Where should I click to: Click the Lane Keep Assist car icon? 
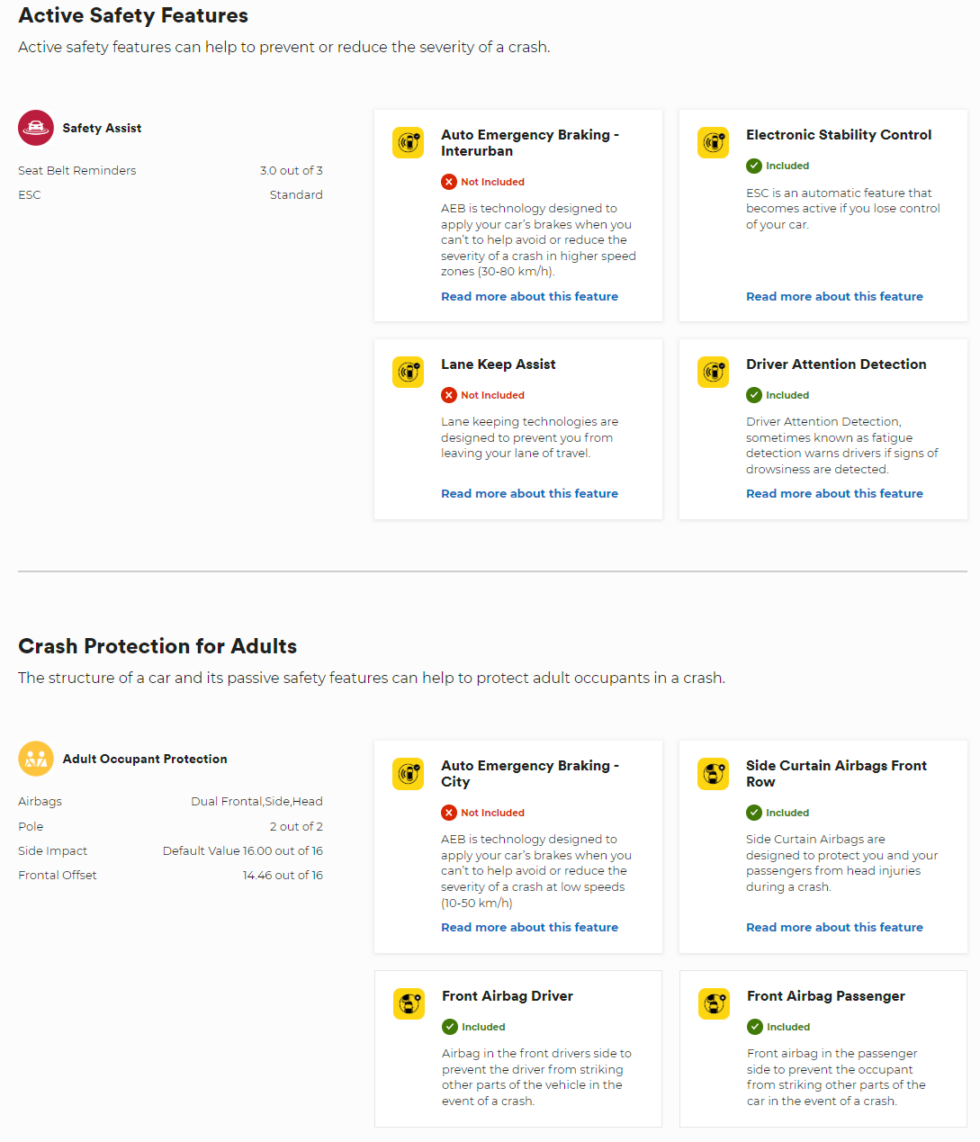click(x=408, y=372)
